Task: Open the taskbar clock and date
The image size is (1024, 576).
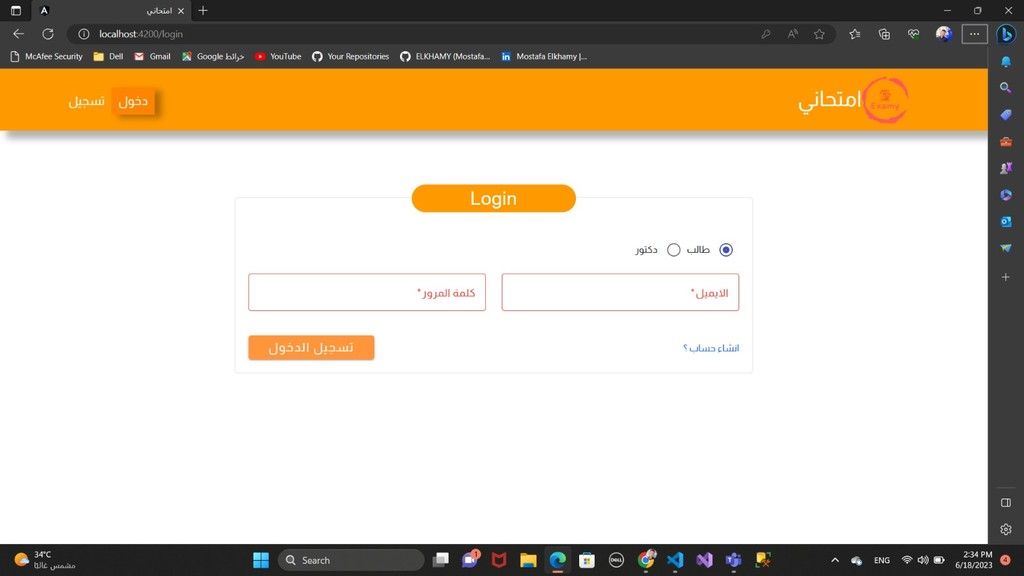Action: click(973, 560)
